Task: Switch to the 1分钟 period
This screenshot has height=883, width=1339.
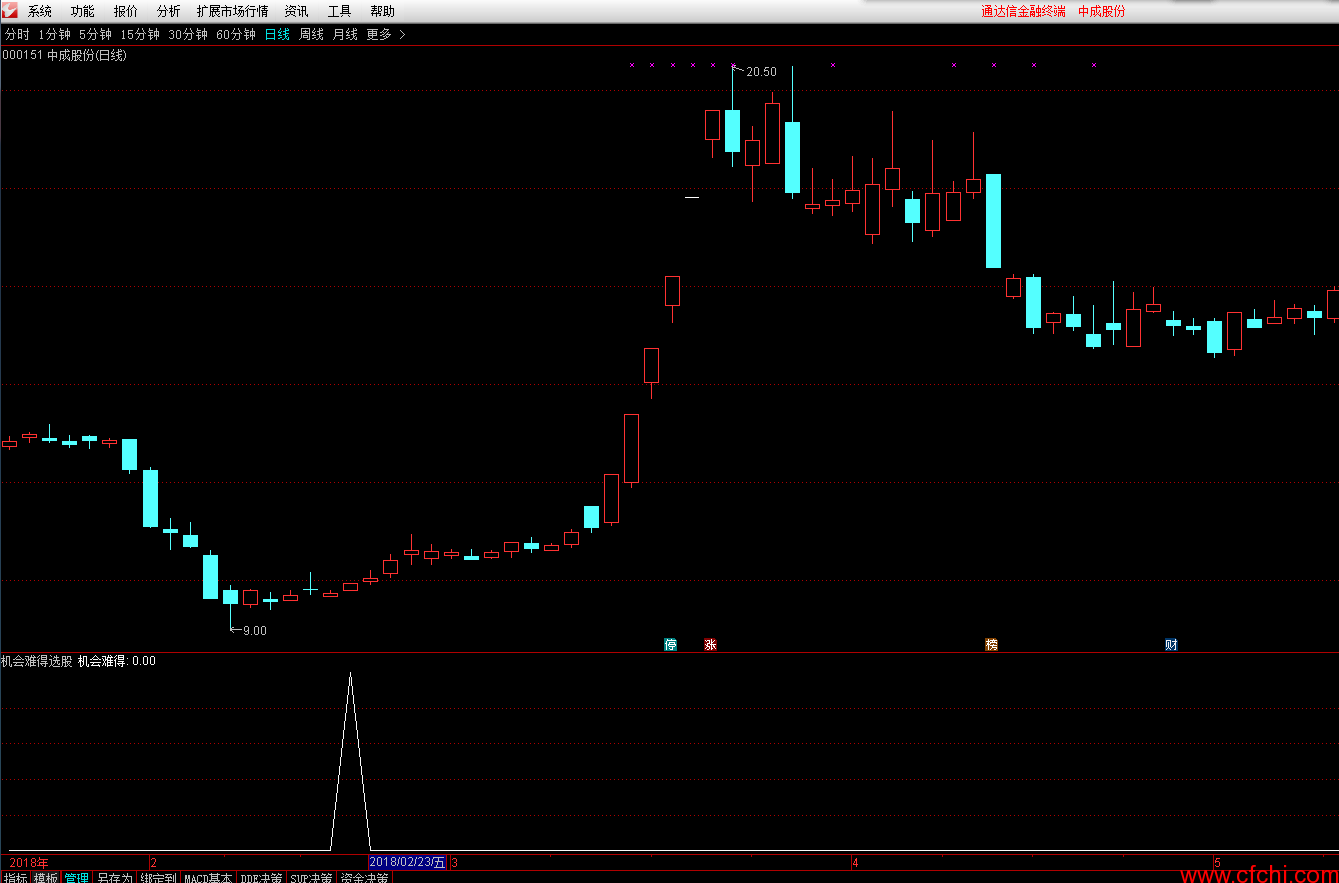Action: coord(54,34)
